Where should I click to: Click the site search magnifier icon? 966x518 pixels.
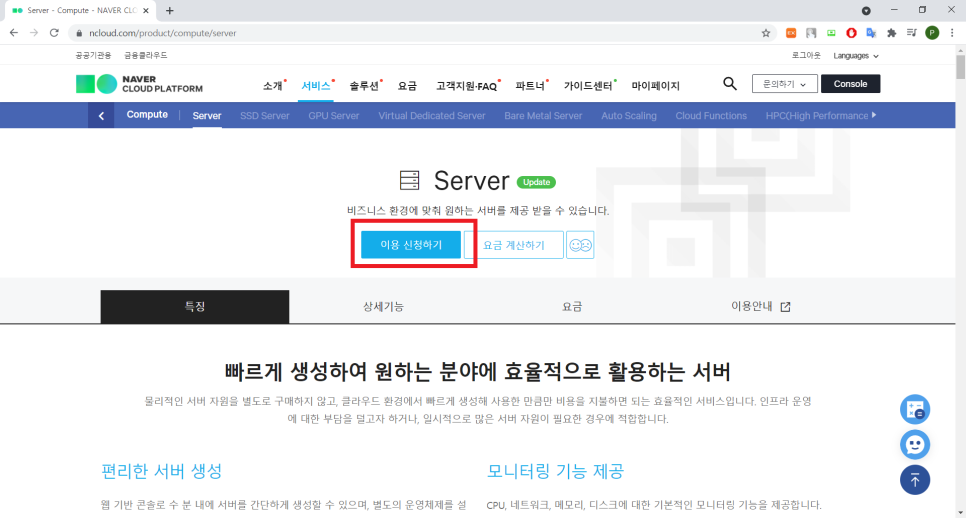(729, 84)
